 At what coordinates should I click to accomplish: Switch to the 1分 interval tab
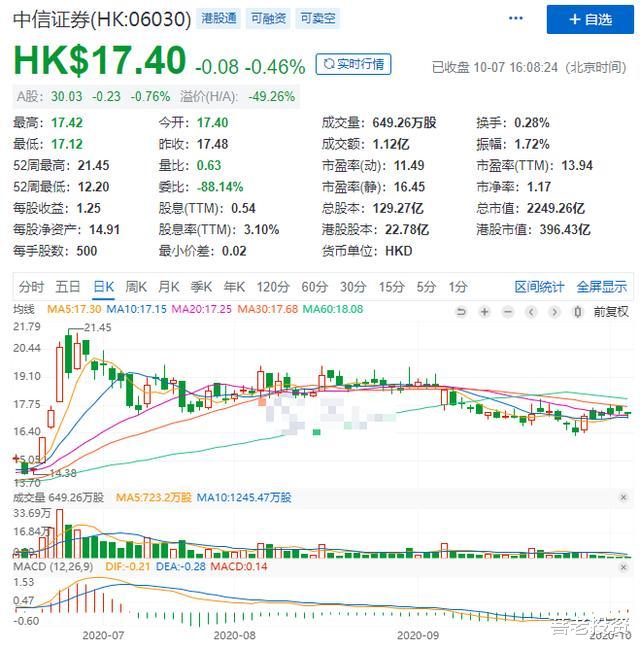point(458,287)
